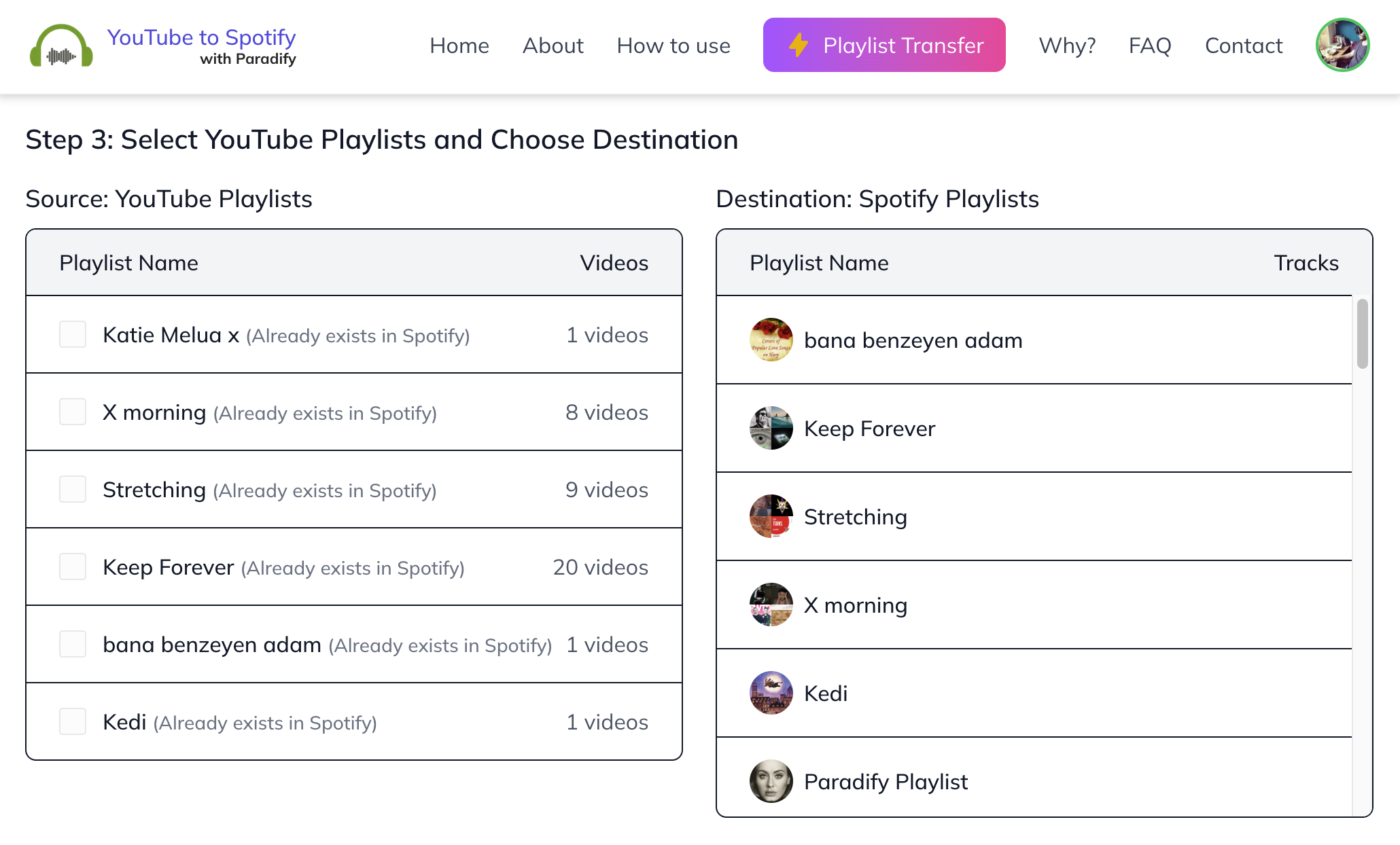Click the lightning bolt icon on Playlist Transfer
This screenshot has width=1400, height=845.
coord(799,46)
